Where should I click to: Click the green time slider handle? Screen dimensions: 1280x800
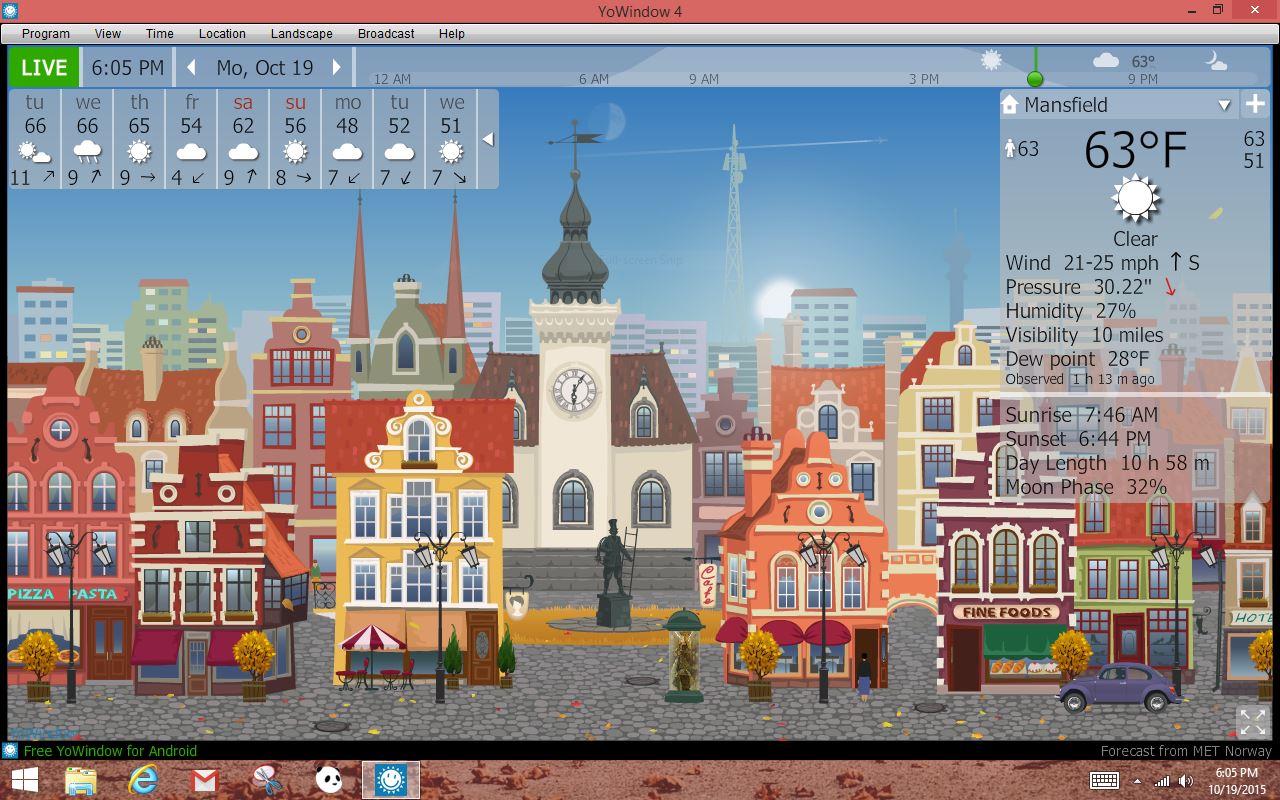pos(1035,78)
